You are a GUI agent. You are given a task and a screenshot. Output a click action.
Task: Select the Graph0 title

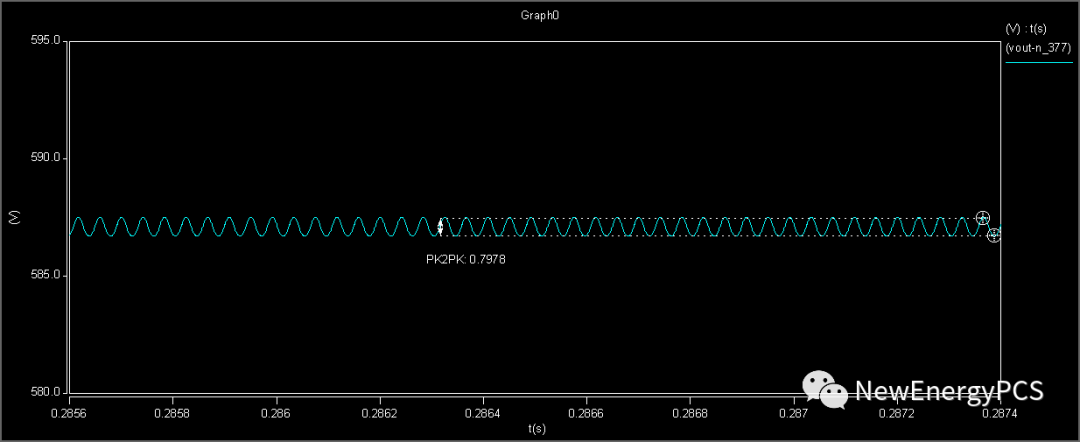[534, 16]
